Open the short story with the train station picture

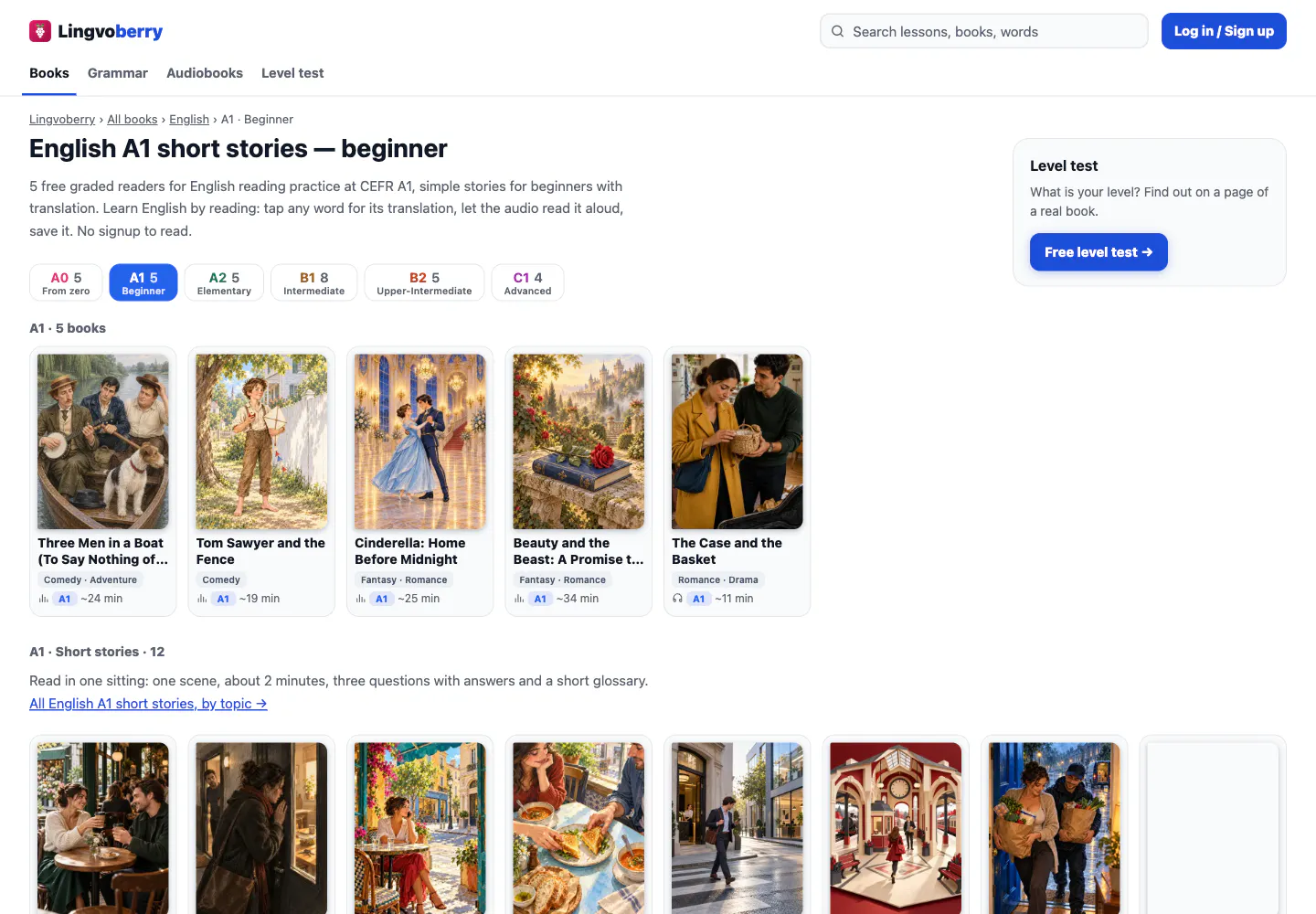pos(896,828)
